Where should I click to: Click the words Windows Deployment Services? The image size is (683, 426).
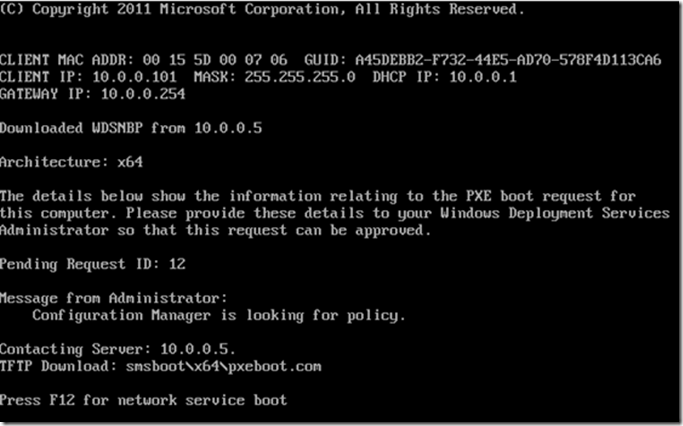(x=555, y=213)
